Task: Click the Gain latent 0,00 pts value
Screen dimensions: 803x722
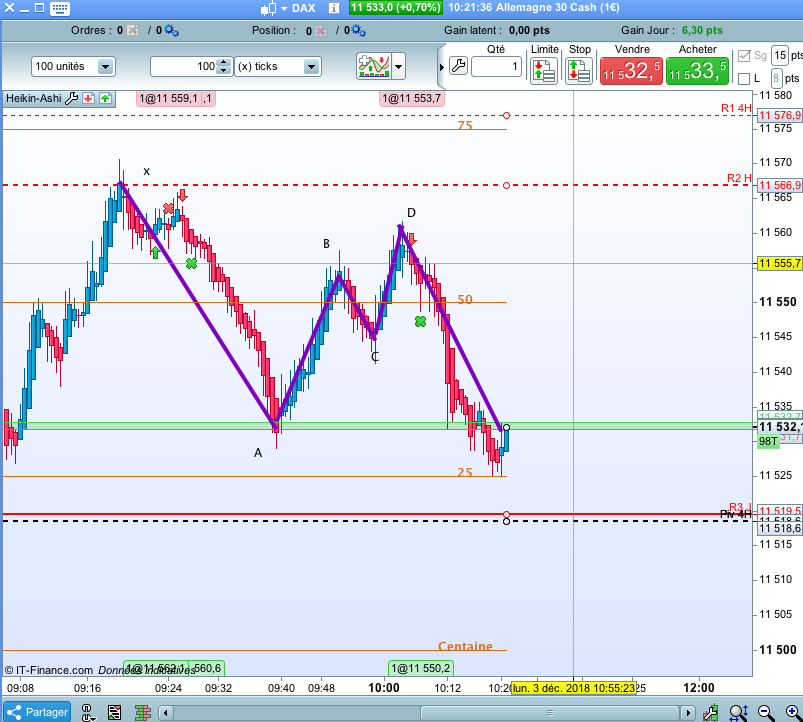Action: coord(529,30)
